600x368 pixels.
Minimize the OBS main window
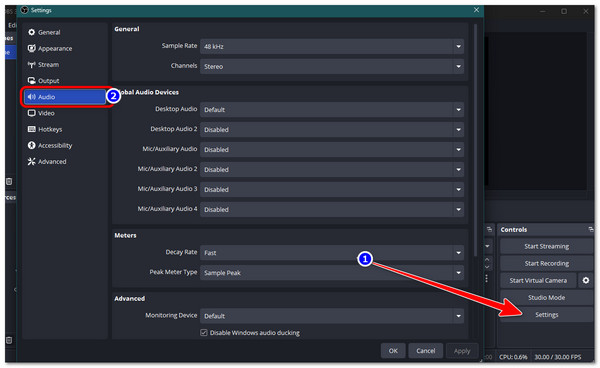[542, 11]
